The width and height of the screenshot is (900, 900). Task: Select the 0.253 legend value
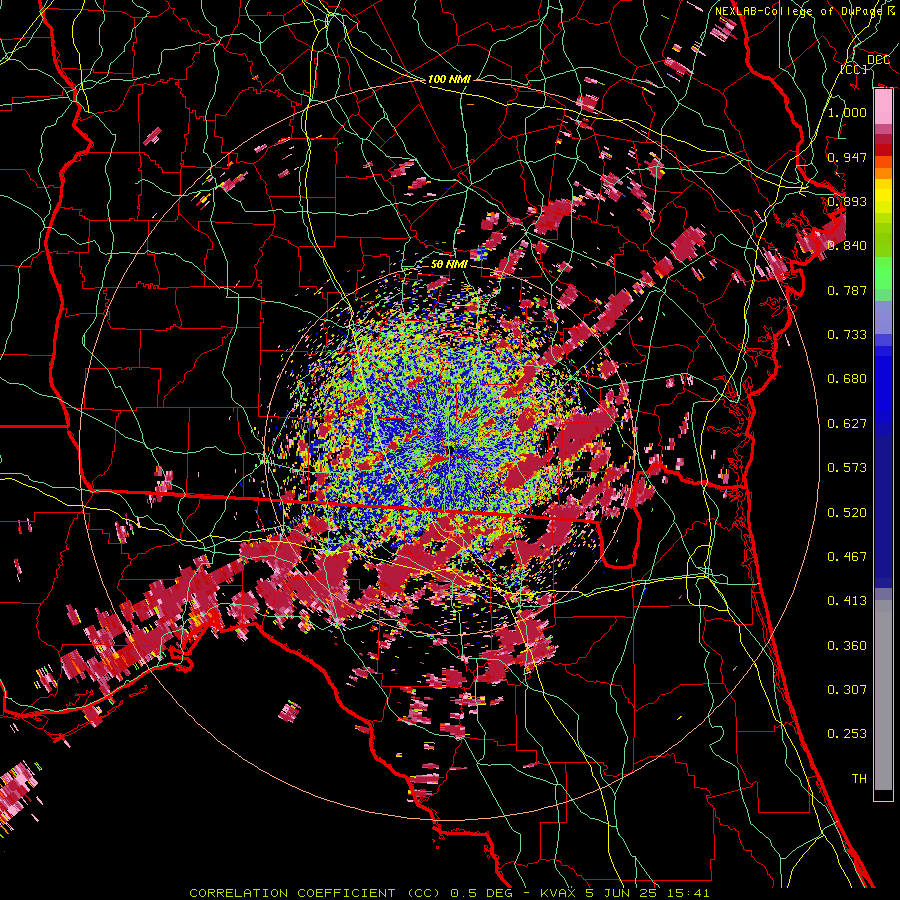click(847, 734)
